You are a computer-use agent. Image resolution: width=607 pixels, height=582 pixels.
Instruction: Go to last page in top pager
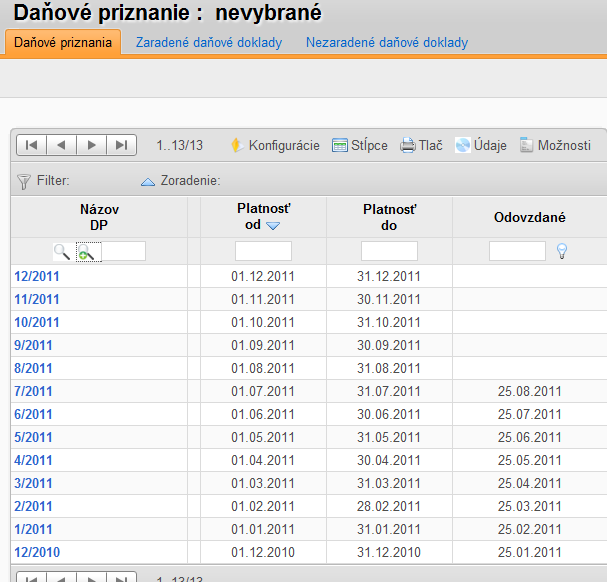(122, 145)
